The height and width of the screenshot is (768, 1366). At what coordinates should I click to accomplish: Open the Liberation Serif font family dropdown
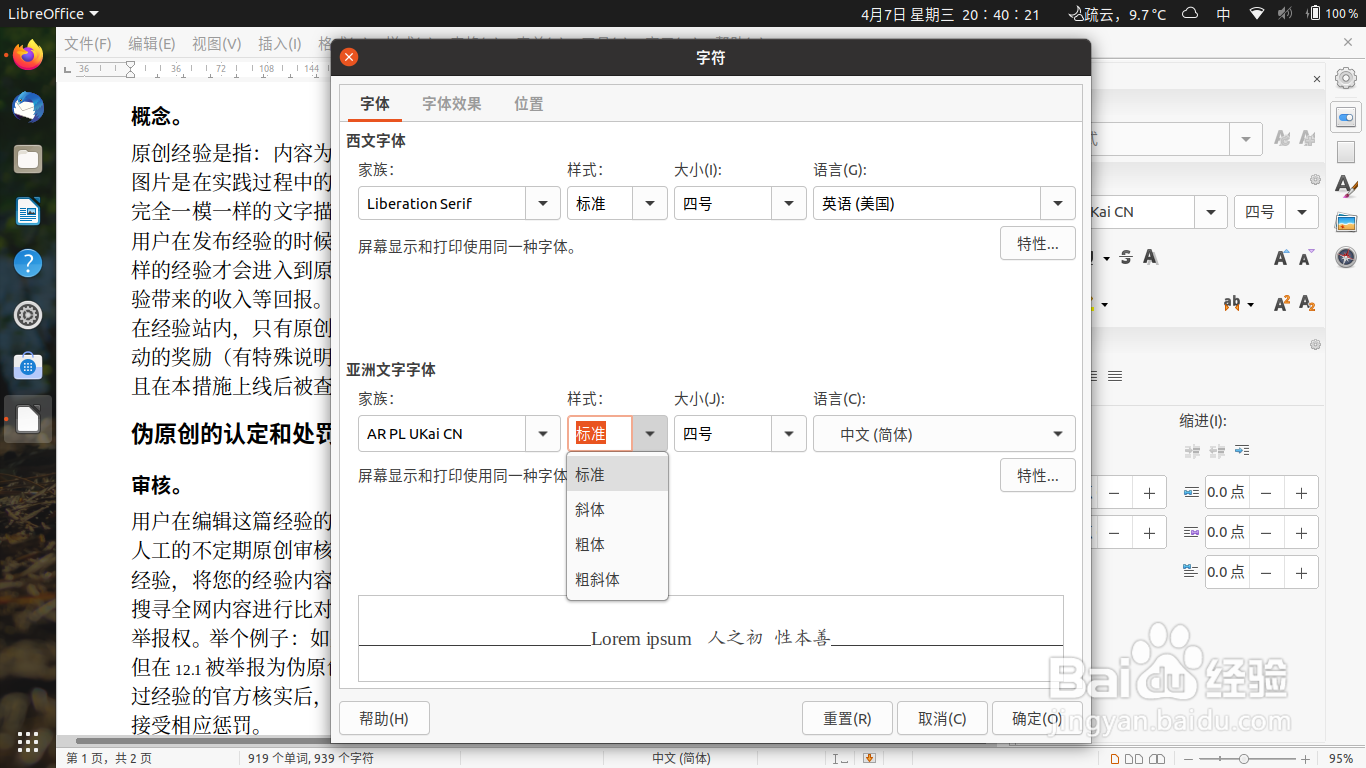[x=543, y=202]
